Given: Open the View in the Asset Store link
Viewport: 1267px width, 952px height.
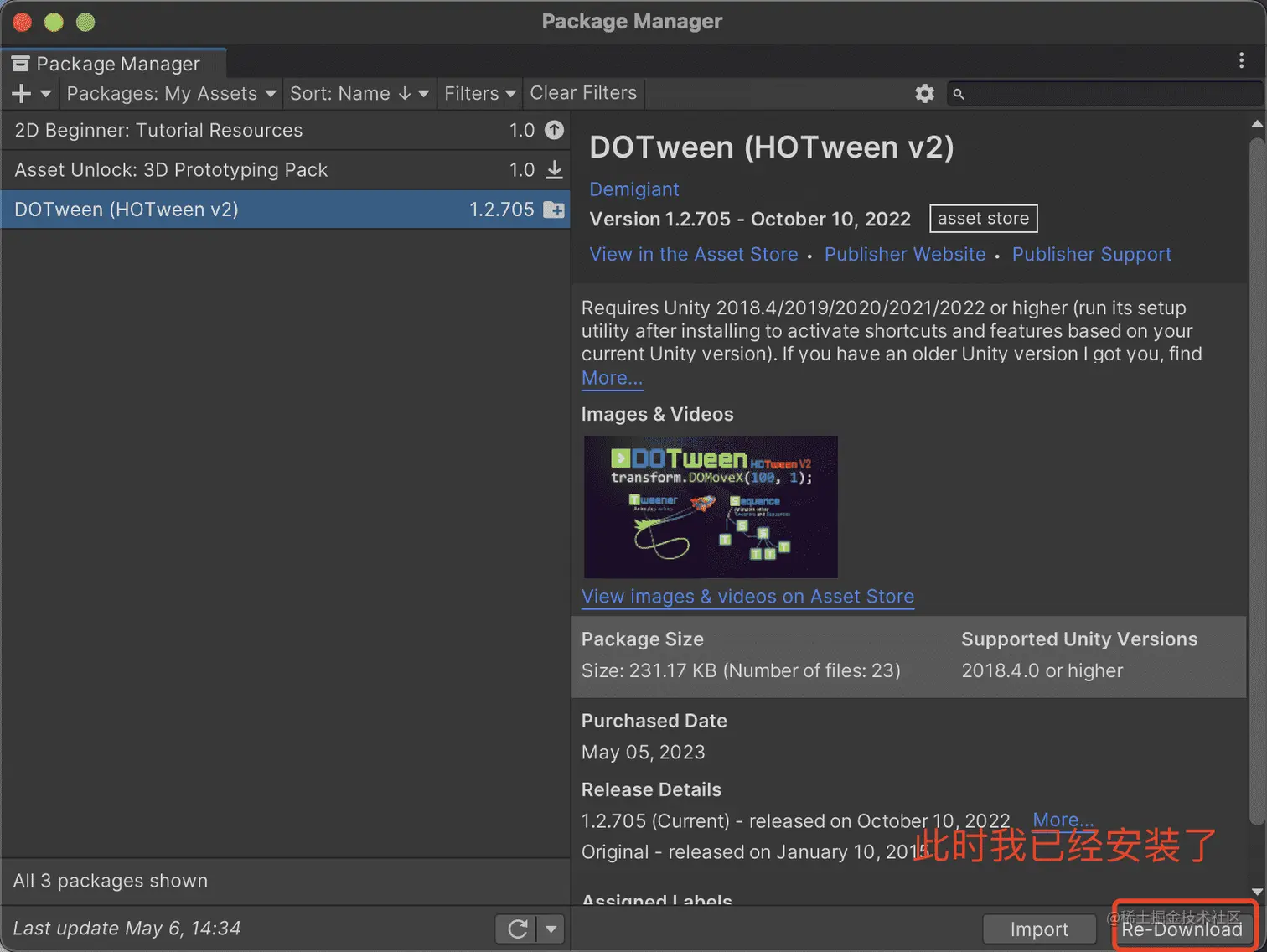Looking at the screenshot, I should point(694,254).
